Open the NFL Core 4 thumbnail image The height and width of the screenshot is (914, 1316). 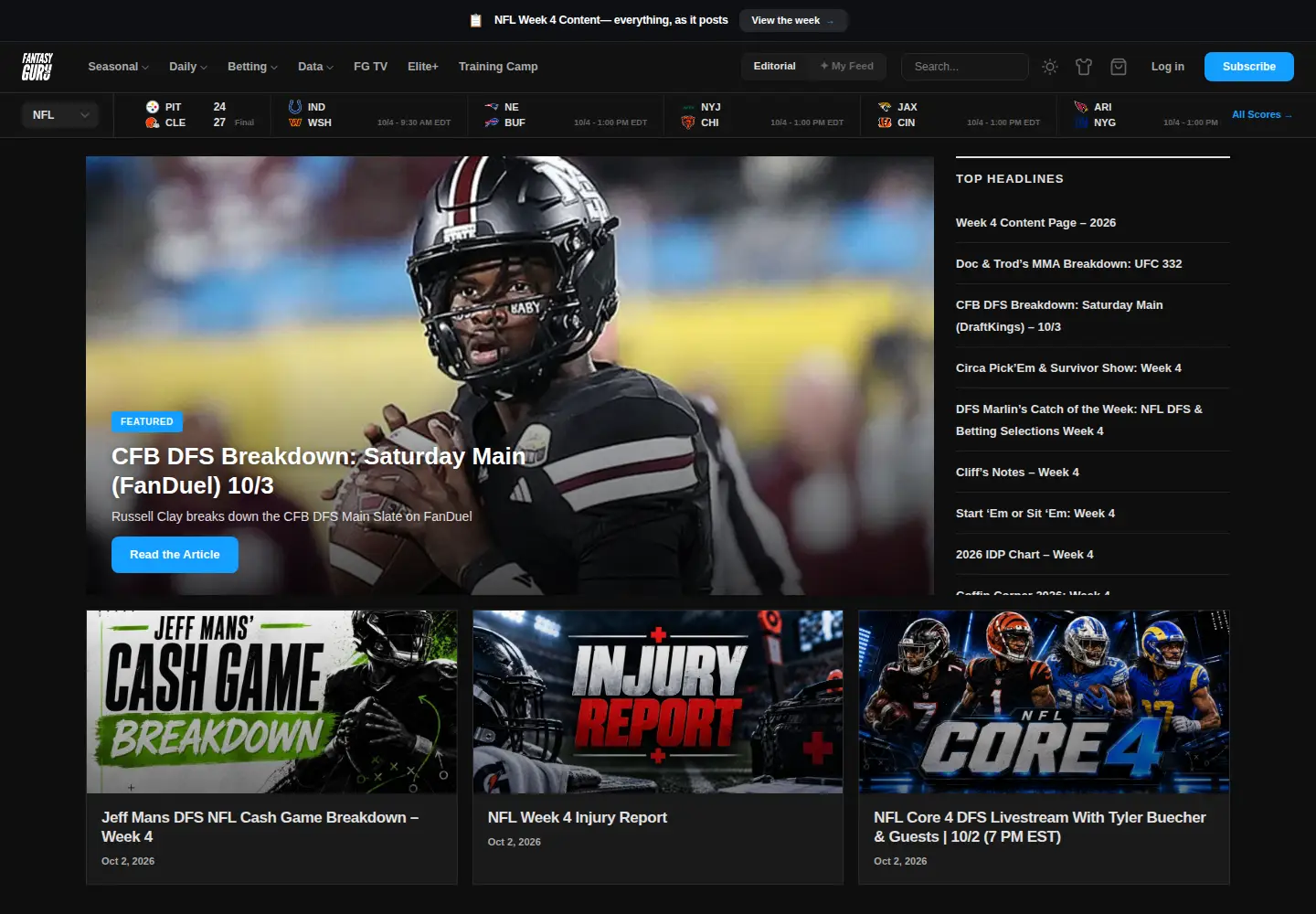click(x=1044, y=701)
